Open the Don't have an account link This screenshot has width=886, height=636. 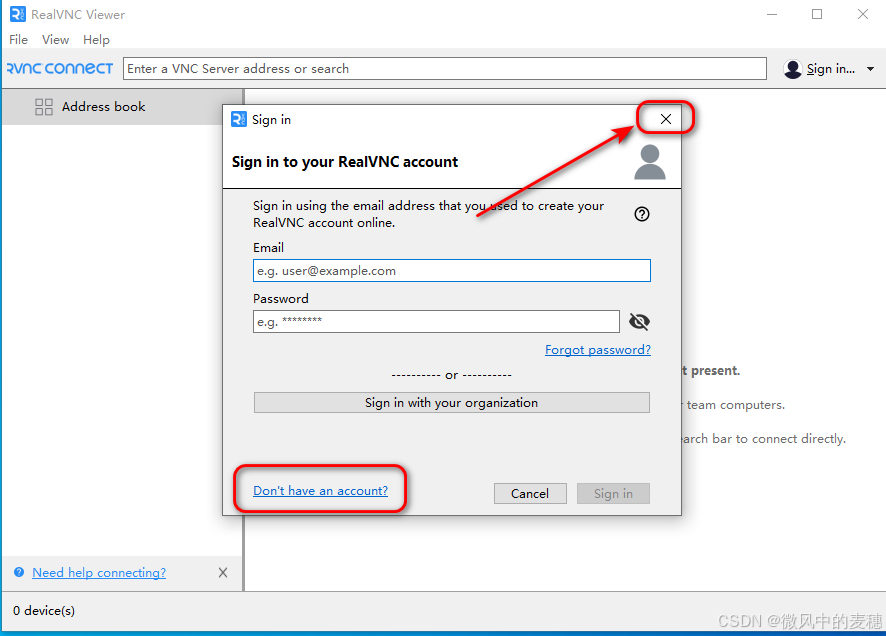(320, 490)
